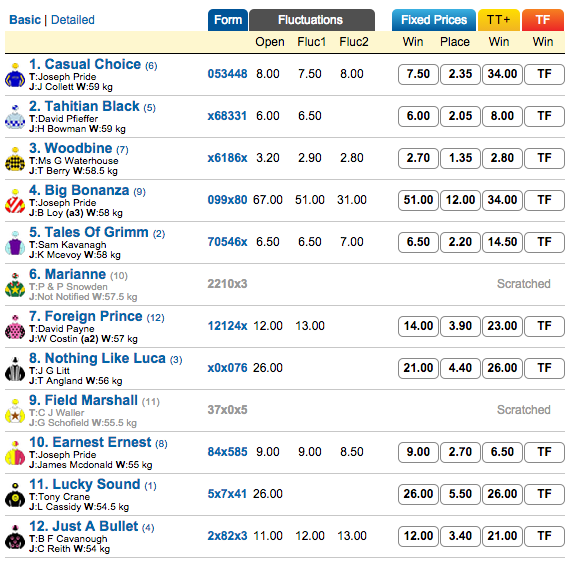
Task: Open Foreign Prince form 12124x
Action: pos(227,326)
